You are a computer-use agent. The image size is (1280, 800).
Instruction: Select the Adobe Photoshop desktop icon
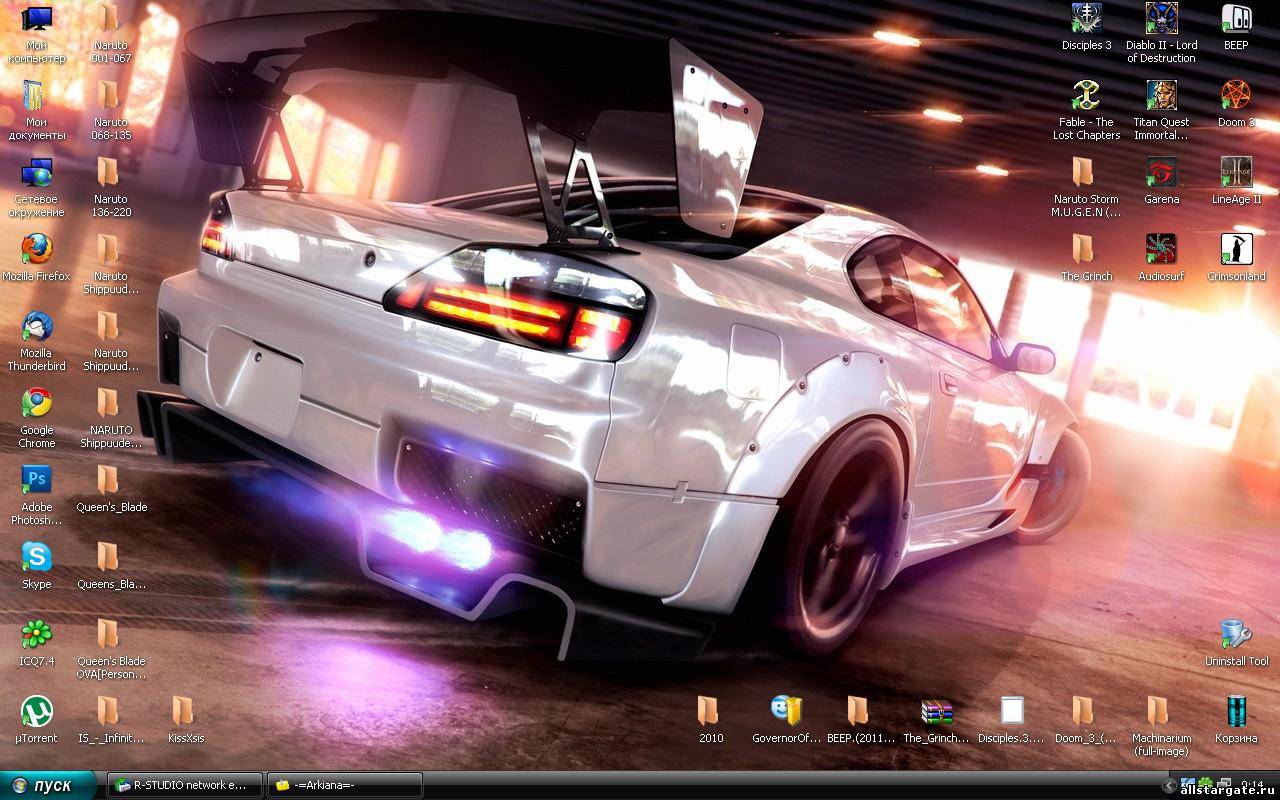coord(37,480)
